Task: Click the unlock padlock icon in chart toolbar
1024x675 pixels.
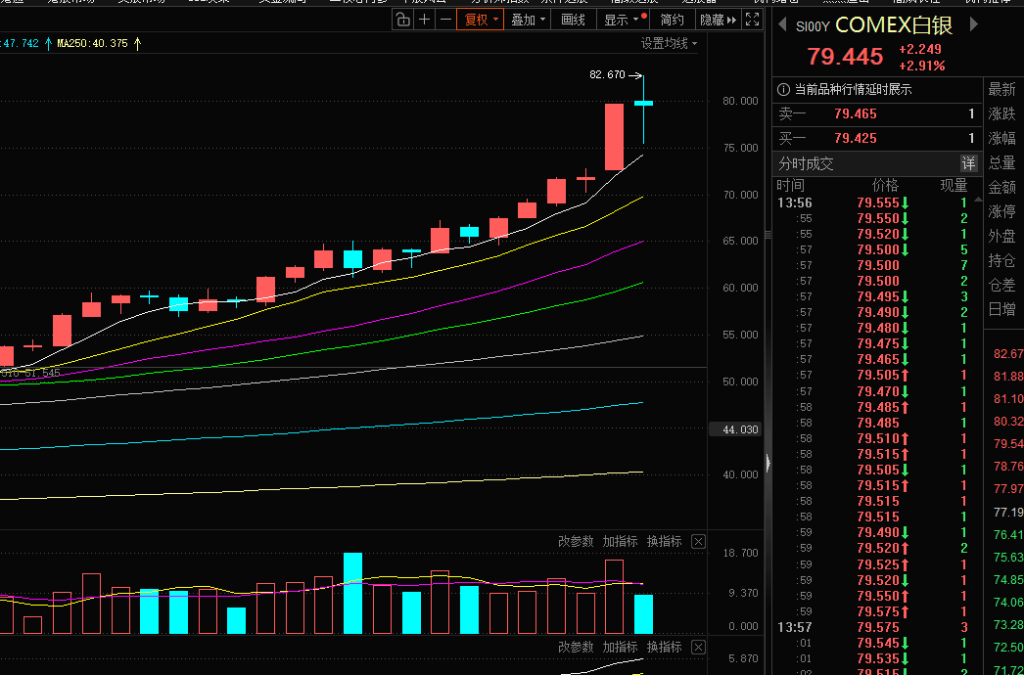Action: [403, 19]
